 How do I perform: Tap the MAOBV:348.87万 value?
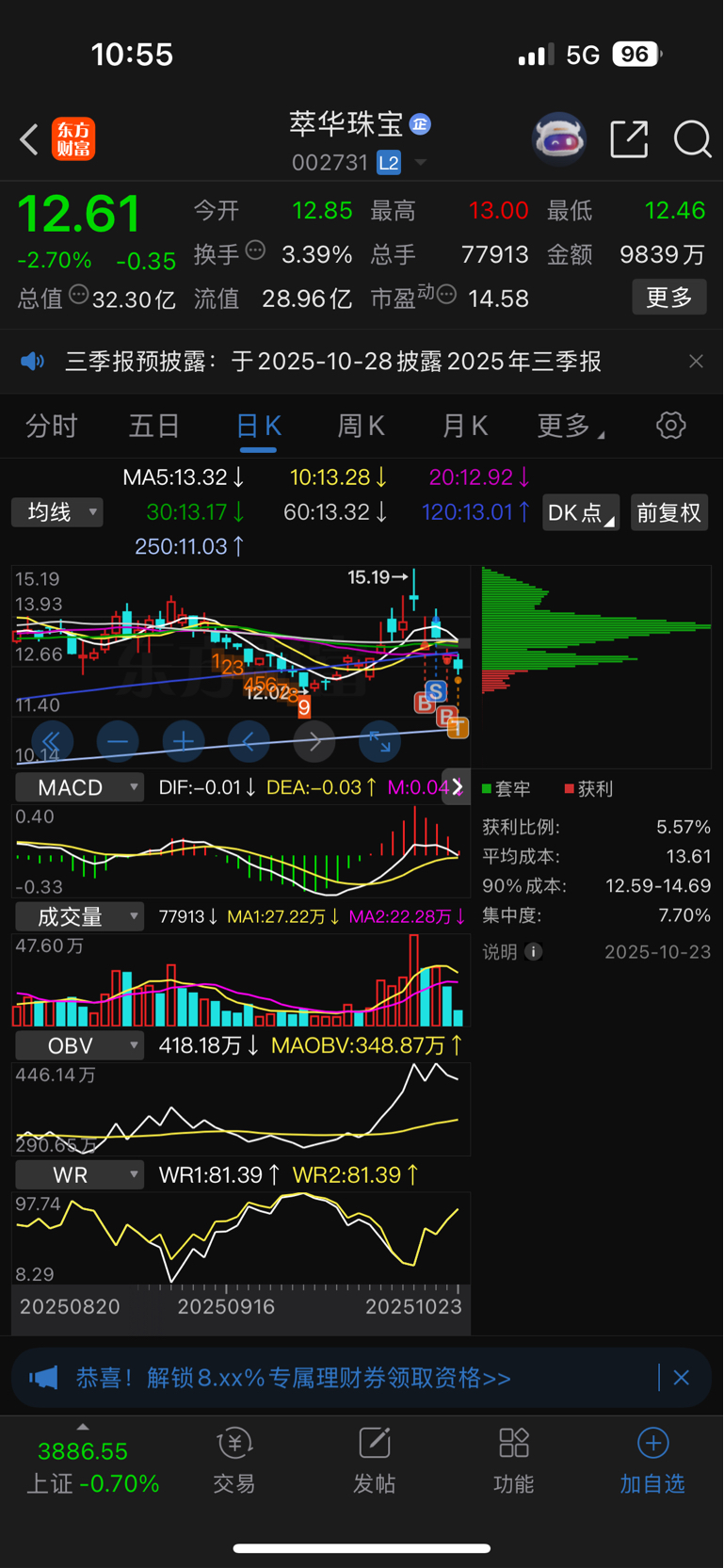(367, 1045)
